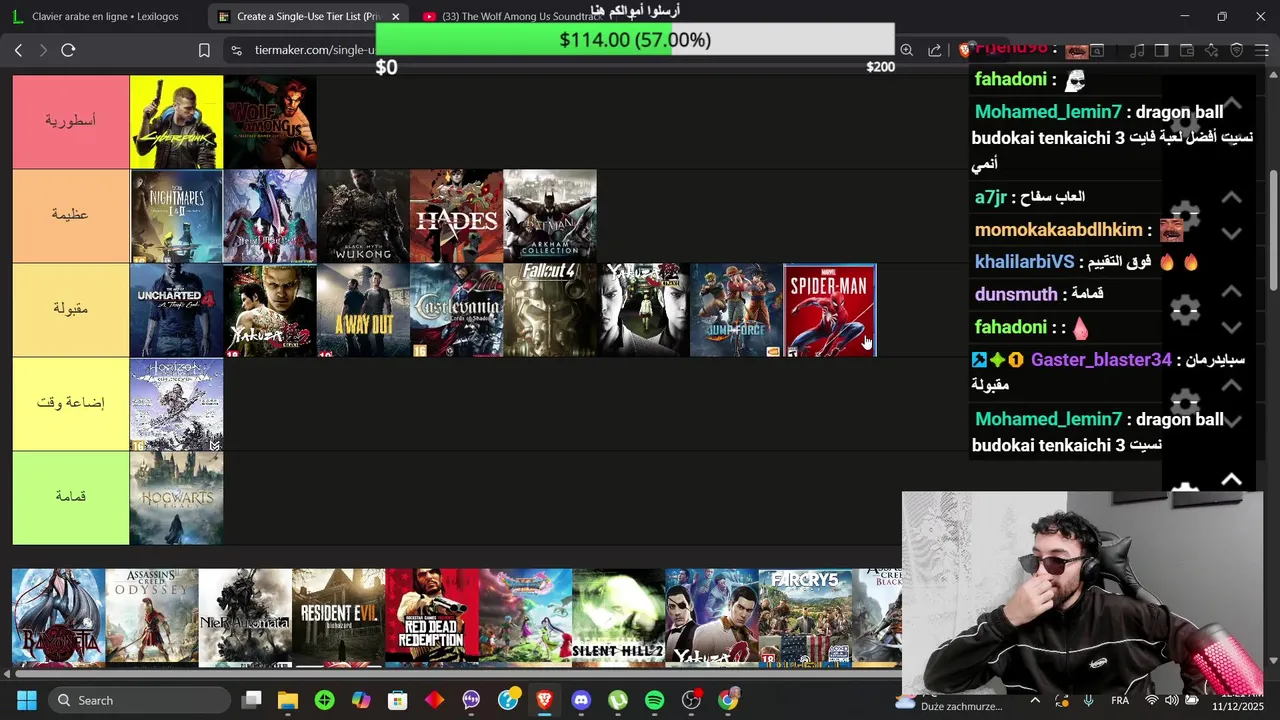Switch to Clavier arabe en ligne Lexilogos tab
Screen dimensions: 1280x720
[x=104, y=16]
